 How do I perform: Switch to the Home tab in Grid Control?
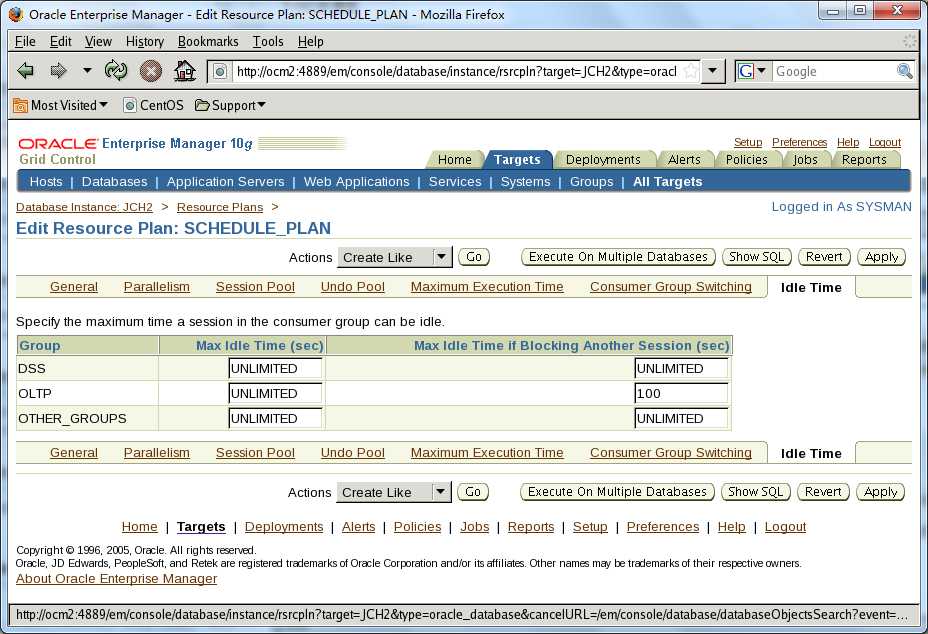pos(455,160)
